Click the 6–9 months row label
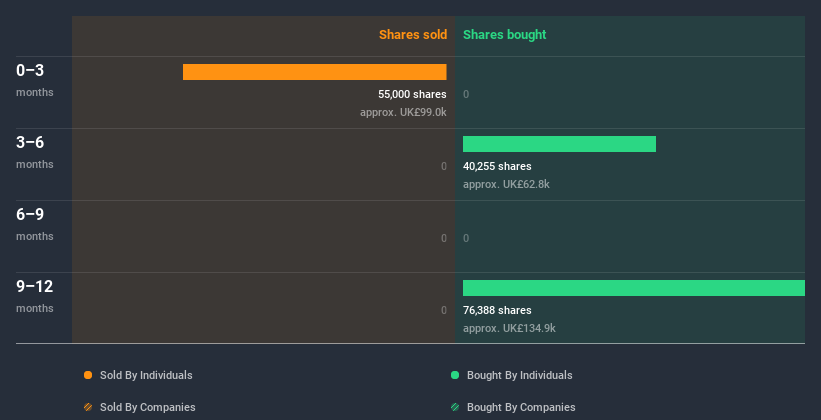Screen dimensions: 821x420 [x=35, y=224]
